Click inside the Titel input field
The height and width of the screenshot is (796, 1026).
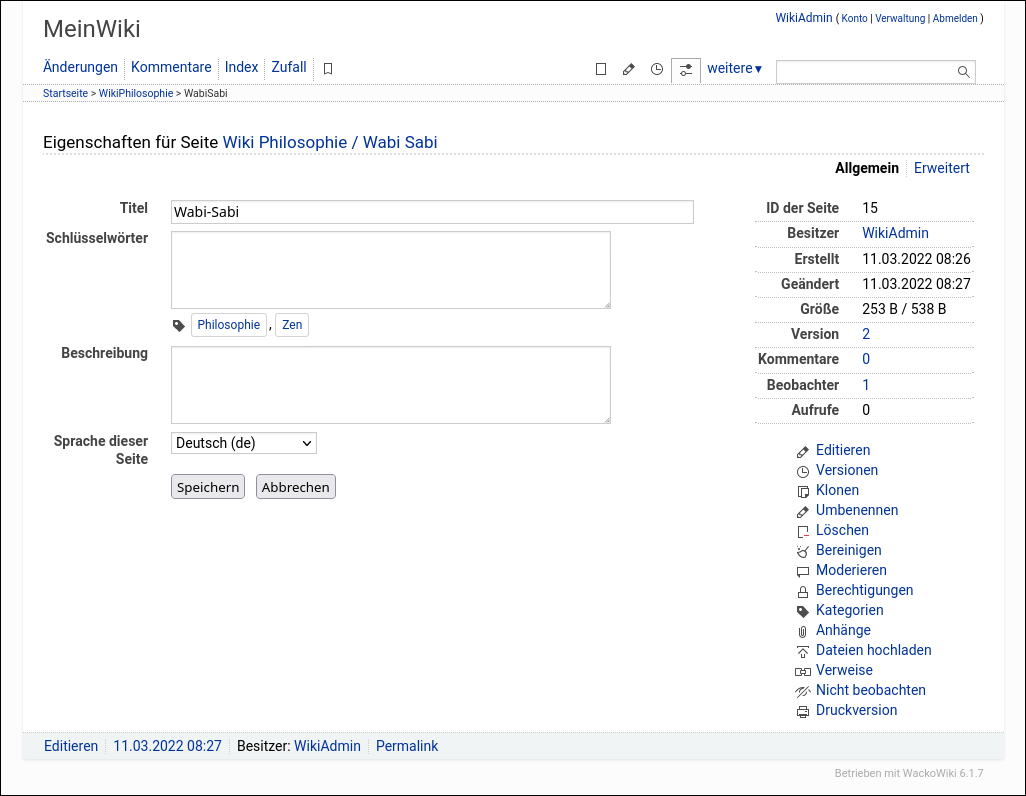[x=432, y=212]
